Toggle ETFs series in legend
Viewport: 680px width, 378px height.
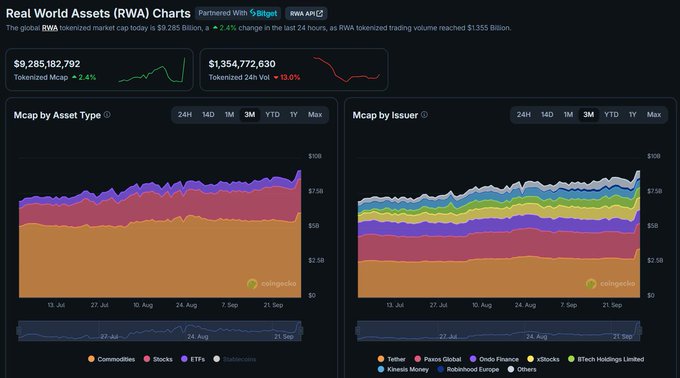[x=193, y=359]
